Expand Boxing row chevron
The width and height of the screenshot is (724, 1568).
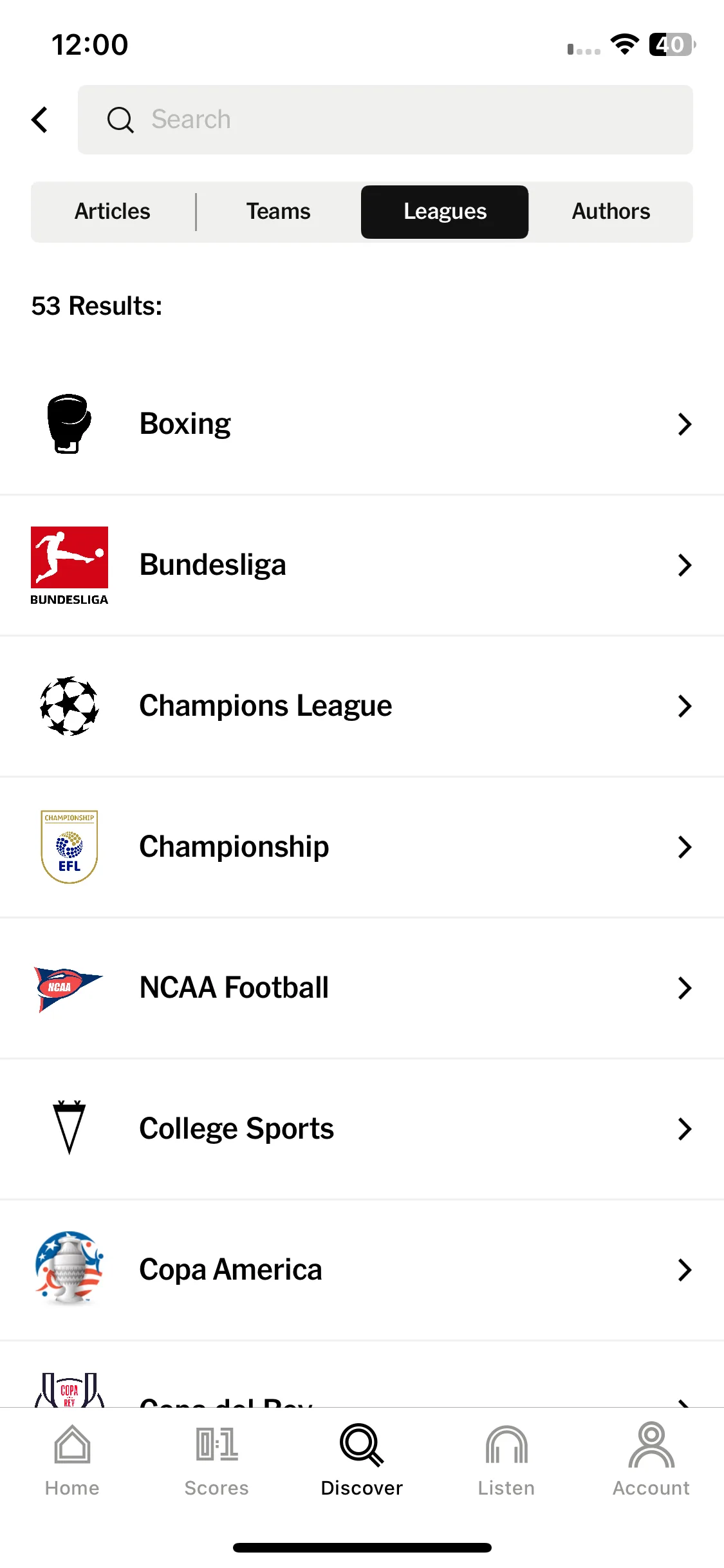685,424
